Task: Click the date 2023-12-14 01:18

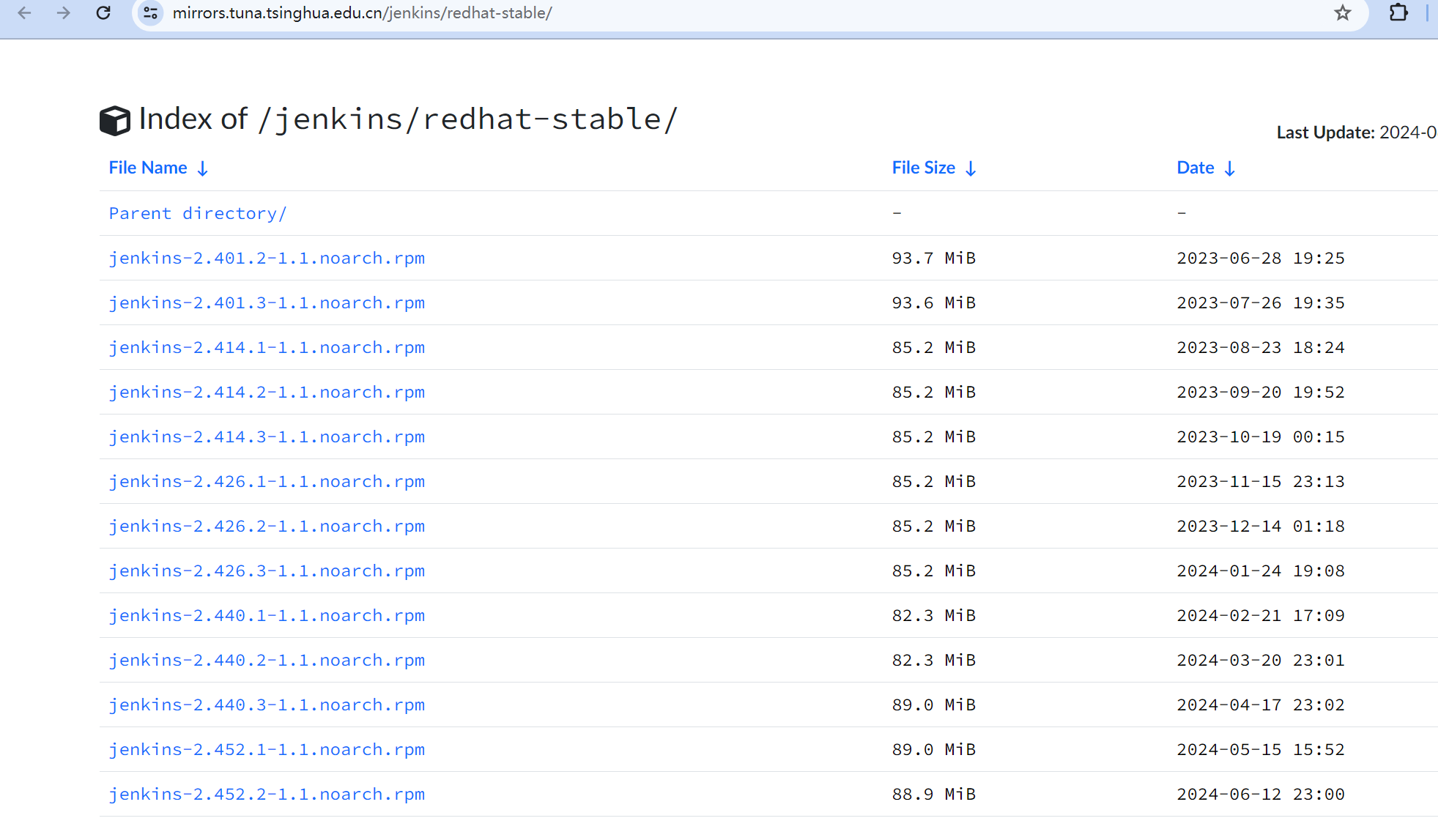Action: pos(1261,526)
